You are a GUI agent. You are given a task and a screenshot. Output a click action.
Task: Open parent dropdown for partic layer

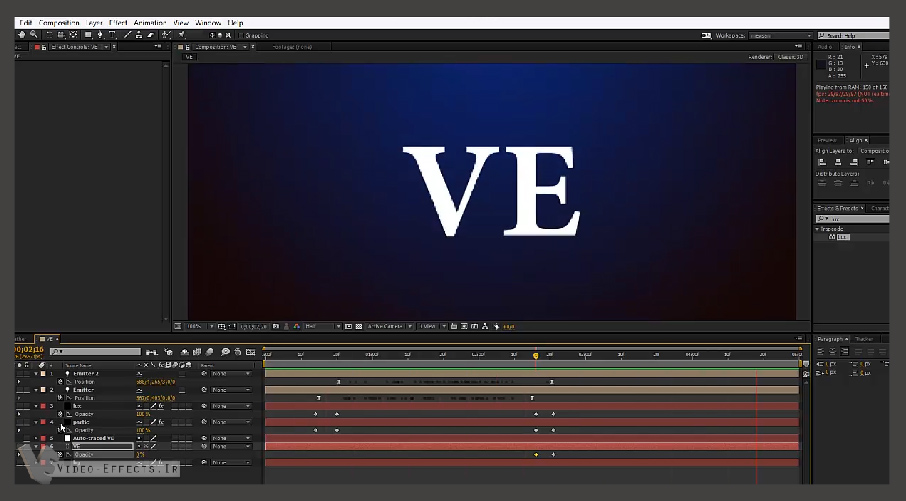(231, 422)
